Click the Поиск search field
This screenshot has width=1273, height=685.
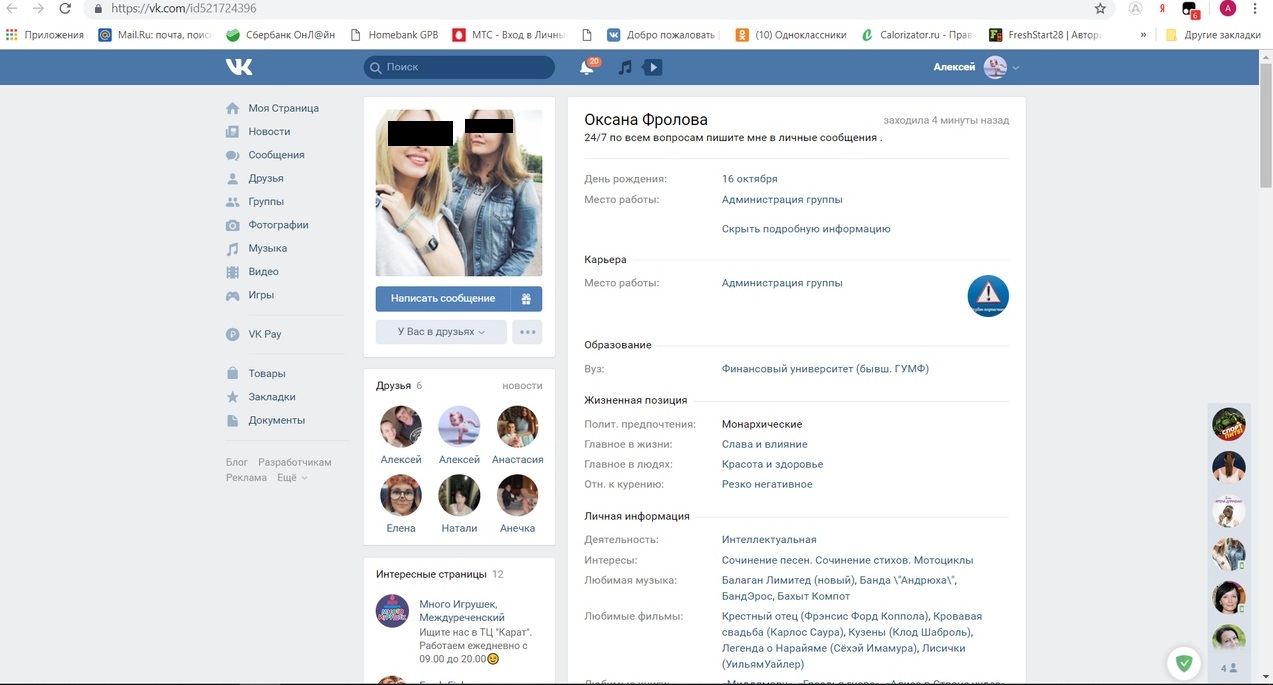[x=459, y=67]
